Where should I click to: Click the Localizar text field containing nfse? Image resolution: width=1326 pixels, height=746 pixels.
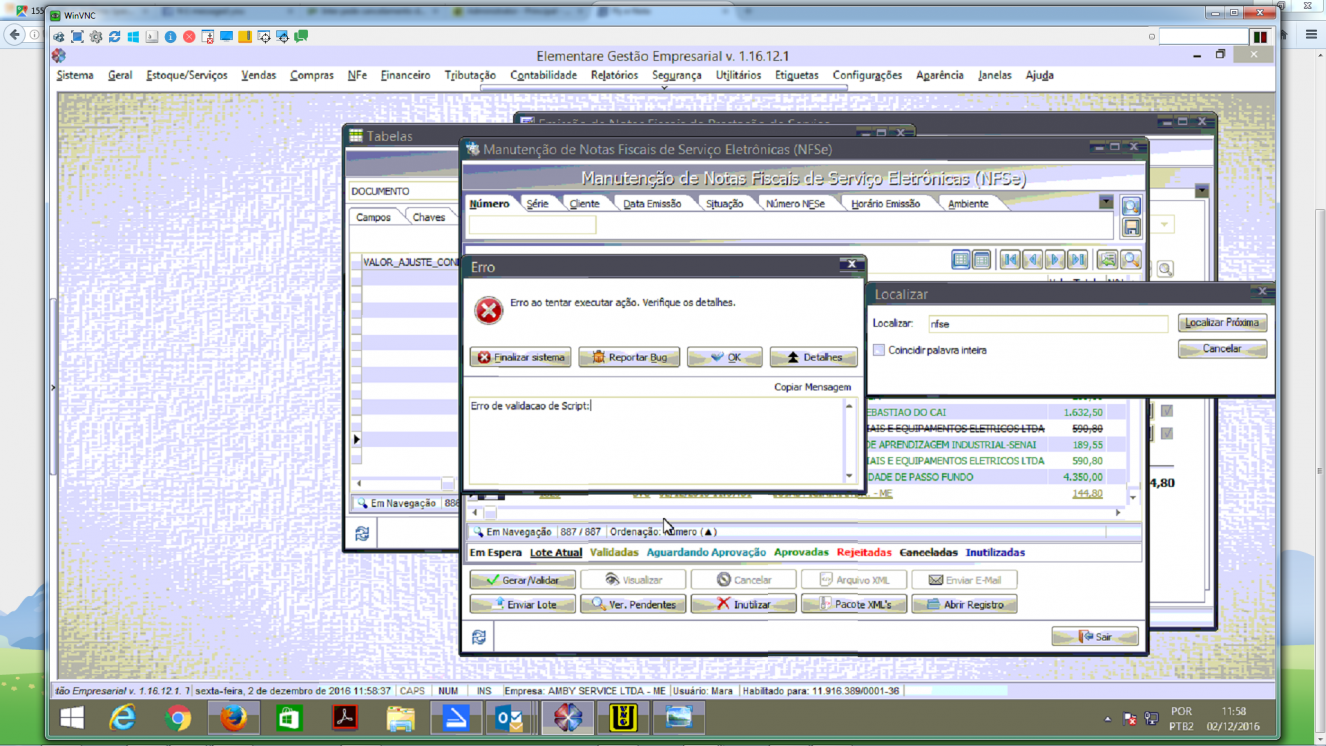tap(1047, 324)
